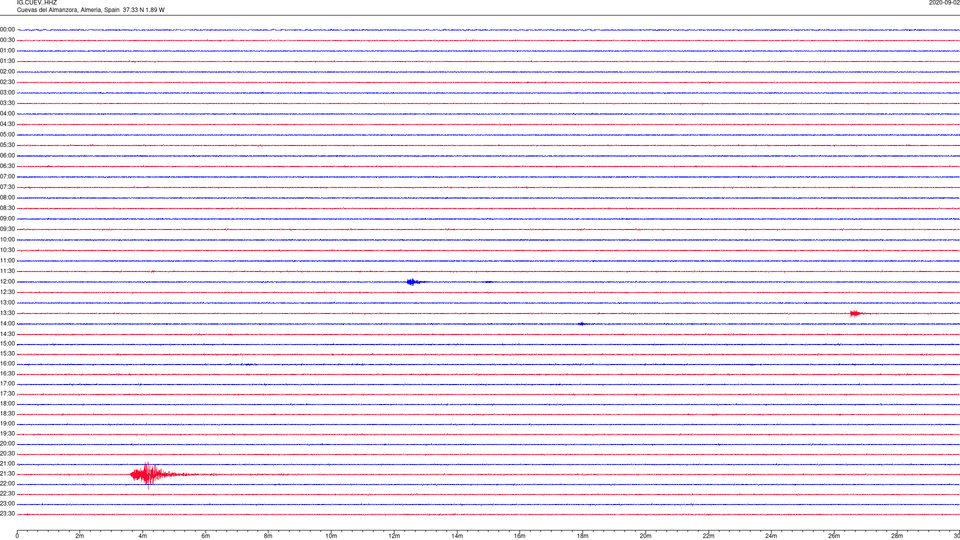The image size is (960, 540).
Task: Select the 11:00 time label
Action: click(x=7, y=260)
